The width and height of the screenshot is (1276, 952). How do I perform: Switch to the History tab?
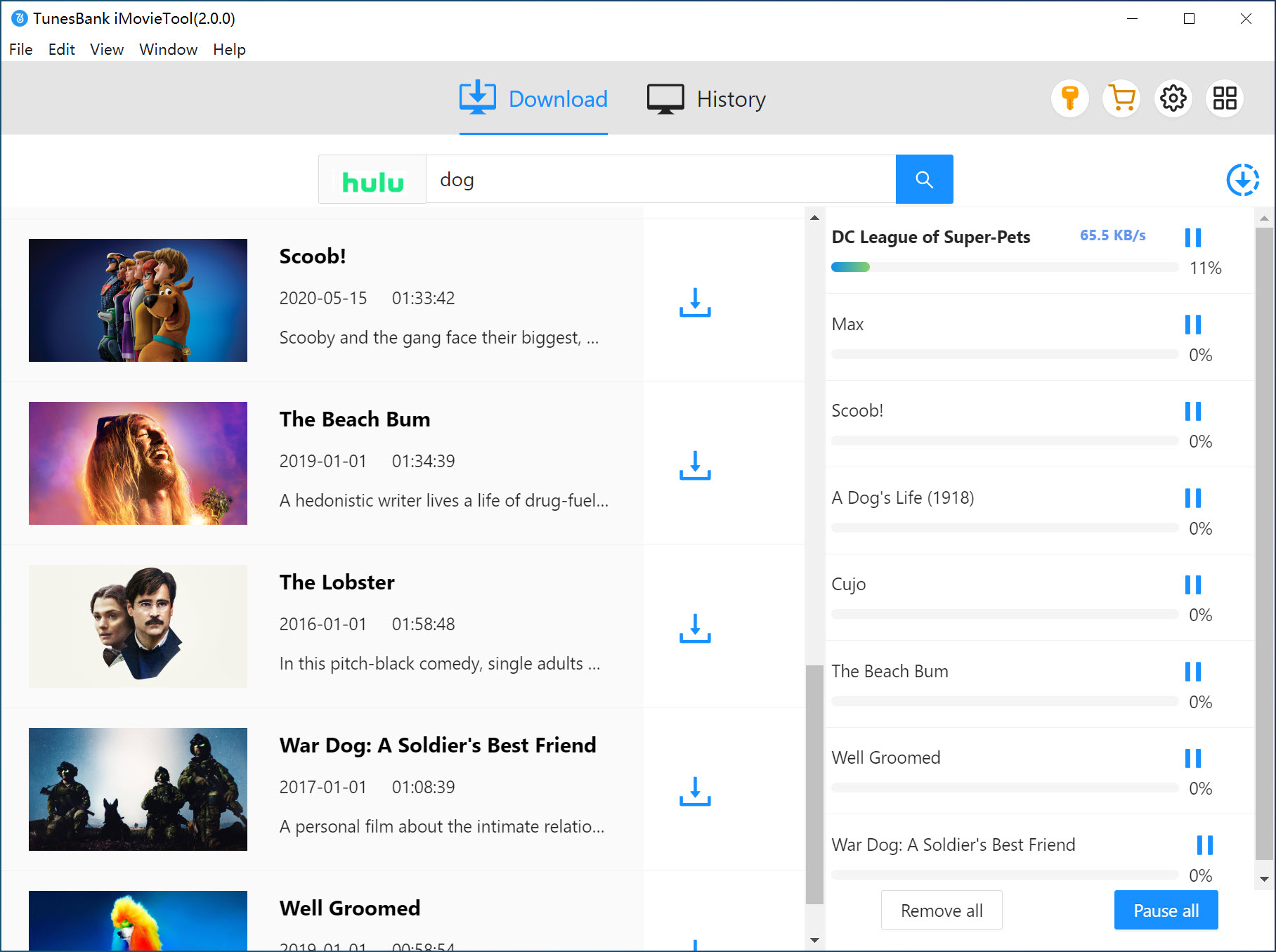coord(706,99)
